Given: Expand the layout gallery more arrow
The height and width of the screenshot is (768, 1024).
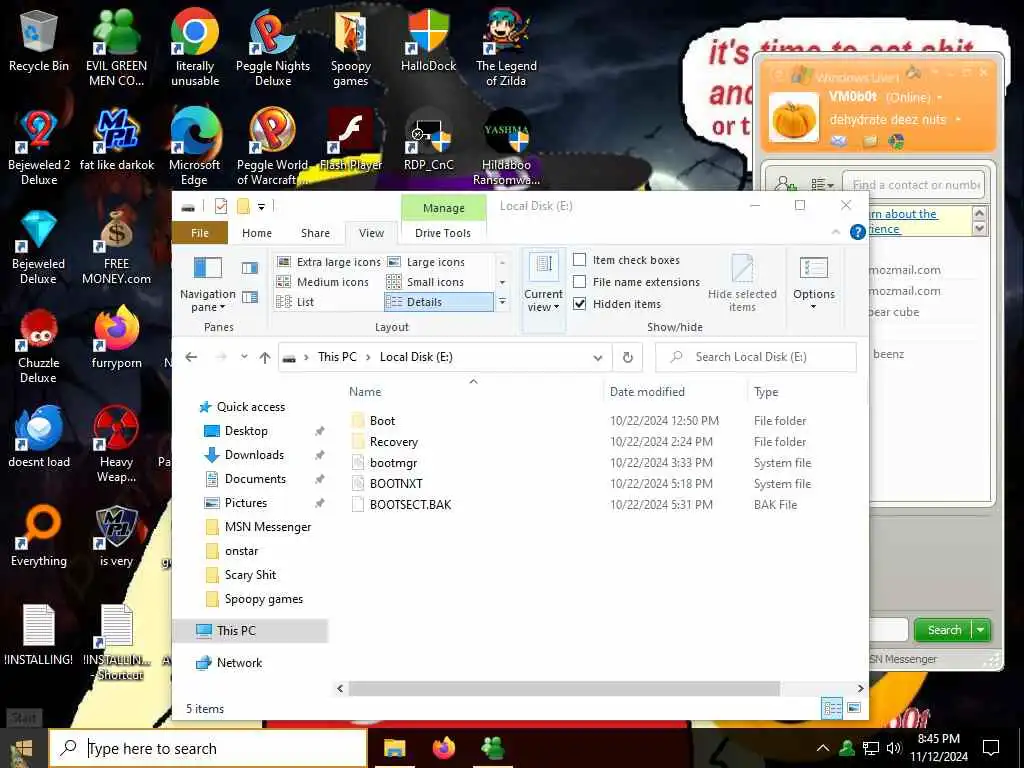Looking at the screenshot, I should tap(502, 302).
